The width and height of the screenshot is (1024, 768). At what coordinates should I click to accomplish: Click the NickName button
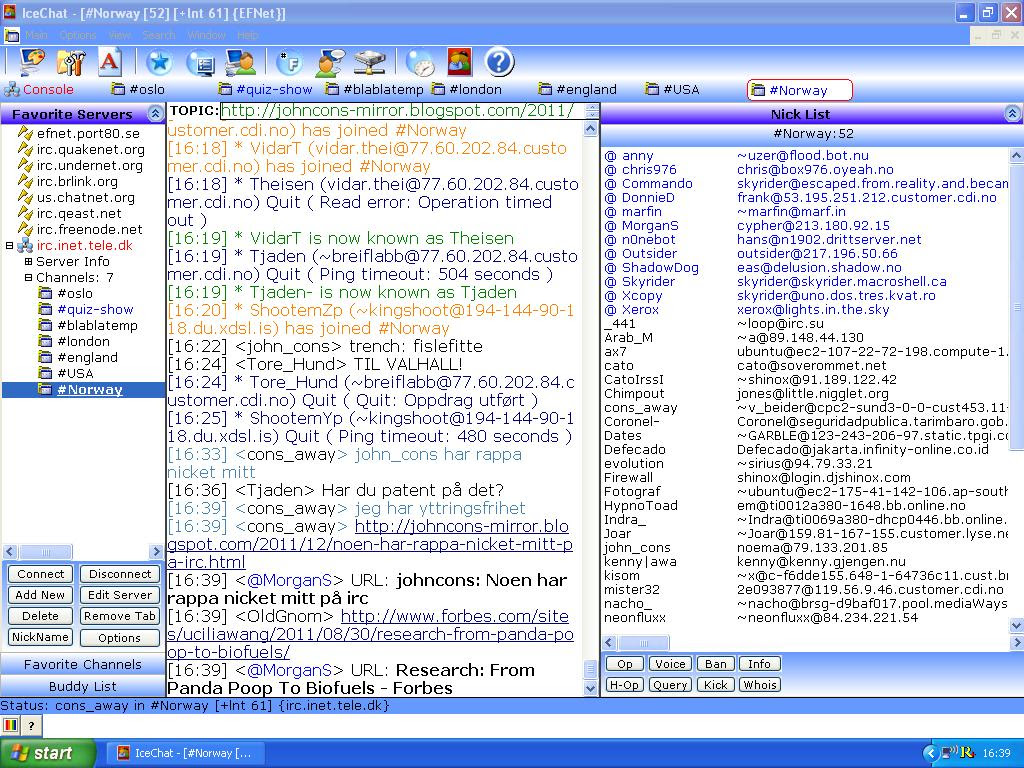(40, 637)
